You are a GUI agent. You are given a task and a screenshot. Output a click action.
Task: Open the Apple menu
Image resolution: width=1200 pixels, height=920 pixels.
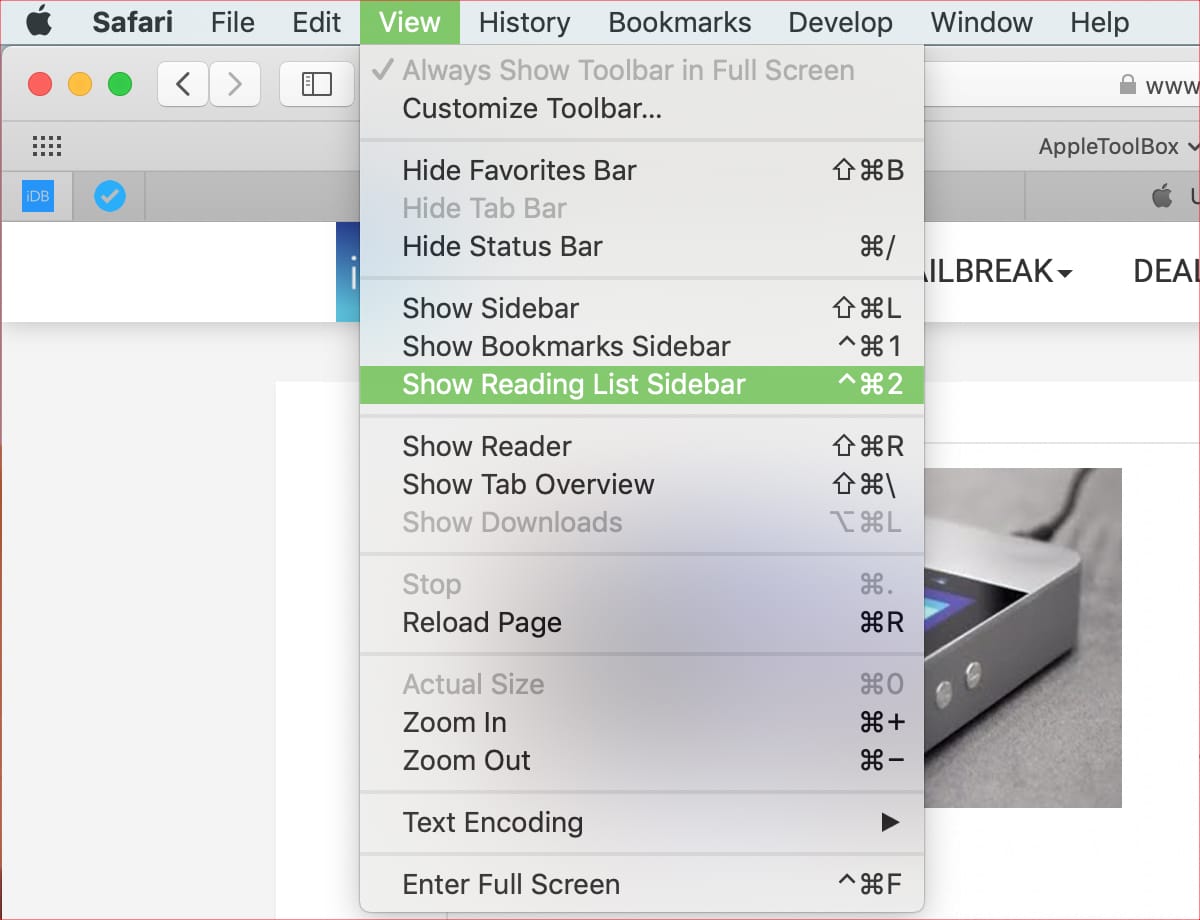tap(39, 21)
